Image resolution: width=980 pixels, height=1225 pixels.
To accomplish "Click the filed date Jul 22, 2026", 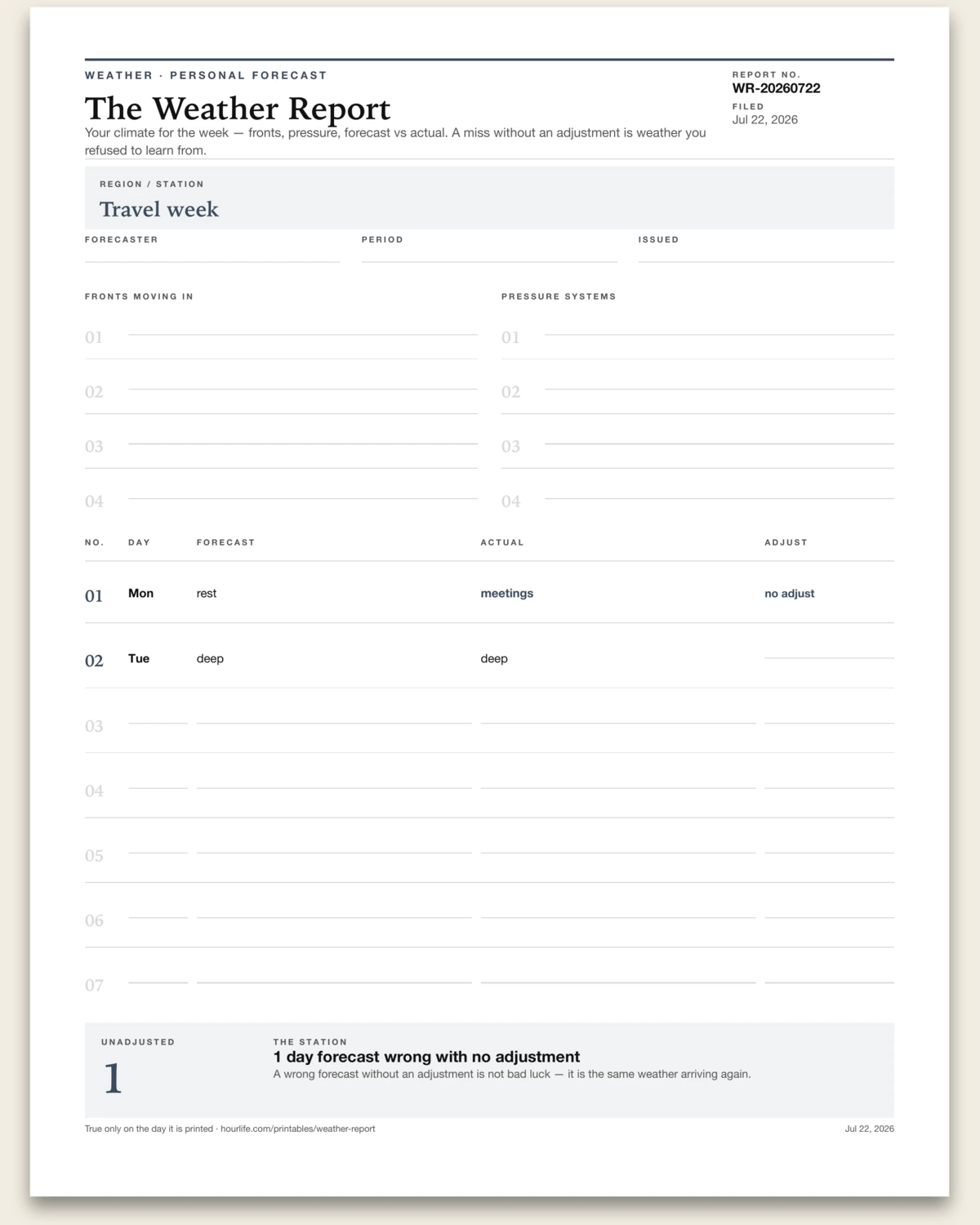I will [765, 120].
